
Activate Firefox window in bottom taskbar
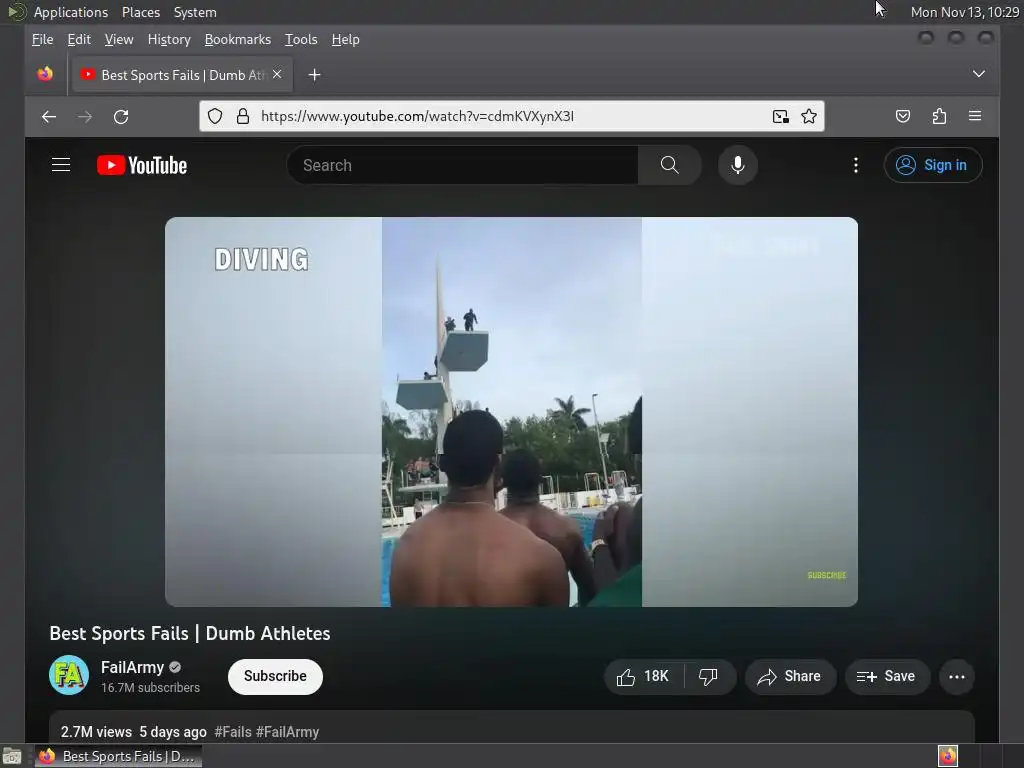119,756
